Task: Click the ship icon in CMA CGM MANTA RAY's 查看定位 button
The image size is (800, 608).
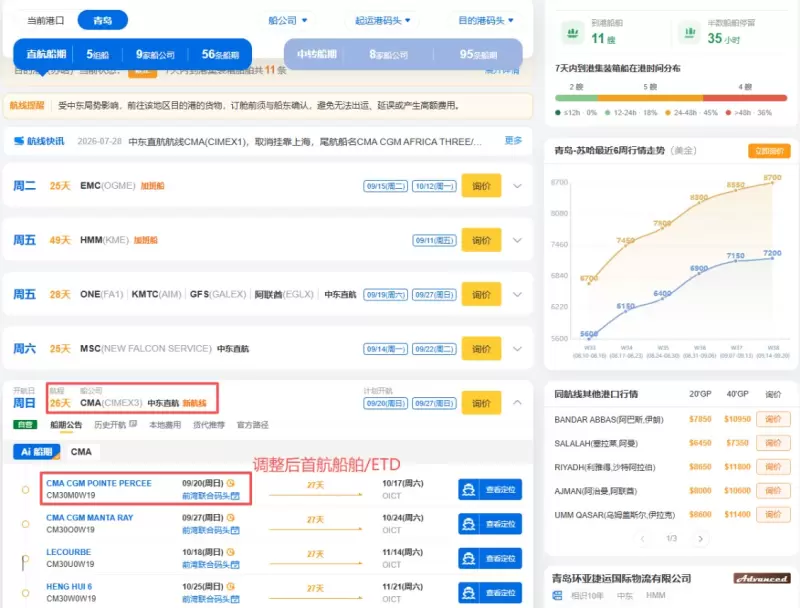Action: pos(468,524)
